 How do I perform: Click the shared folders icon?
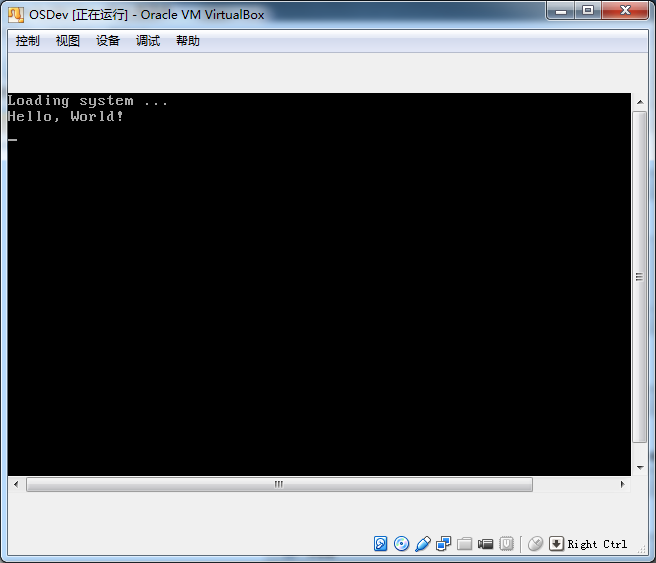[465, 544]
